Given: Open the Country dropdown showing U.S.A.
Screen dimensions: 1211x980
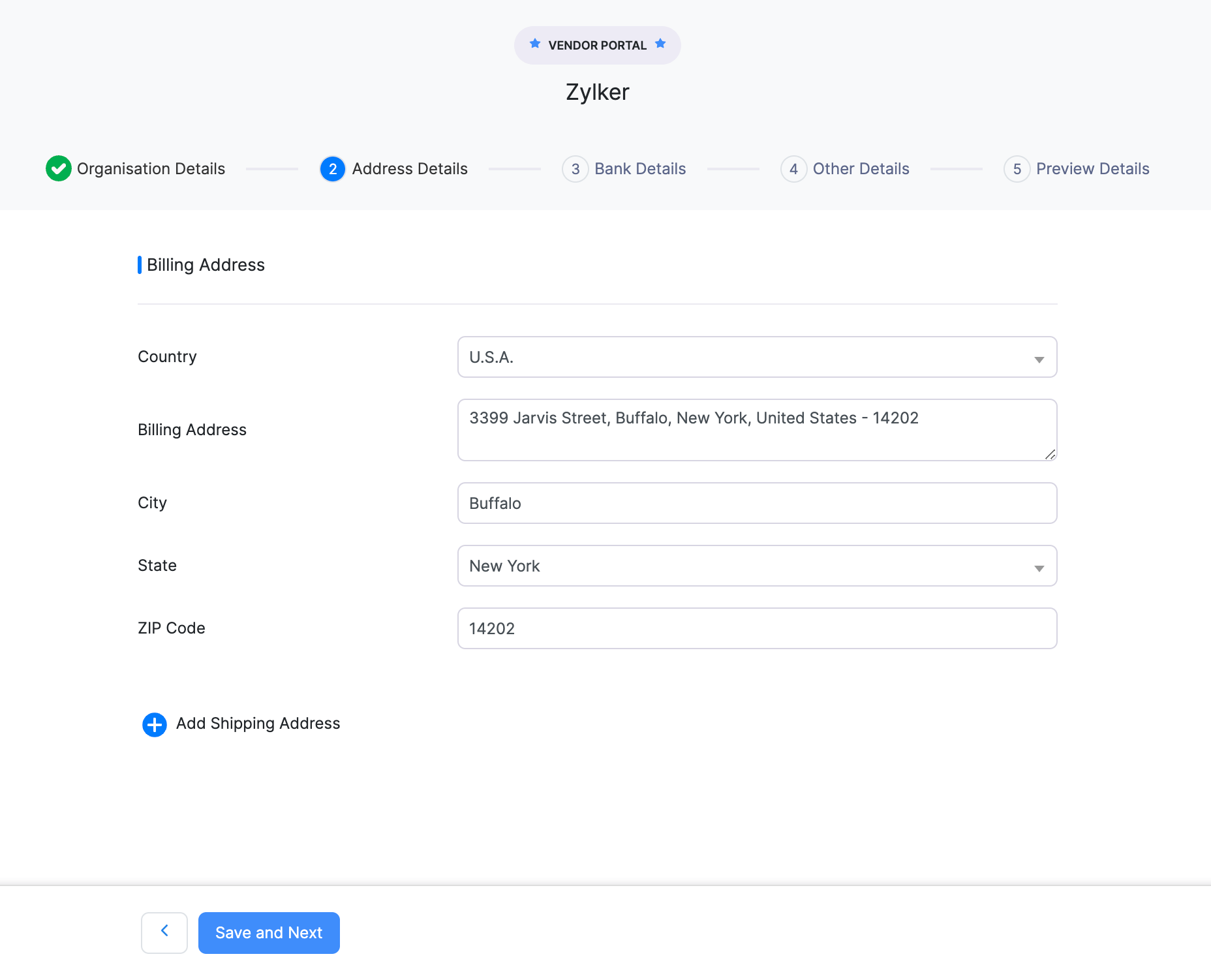Looking at the screenshot, I should [x=757, y=357].
